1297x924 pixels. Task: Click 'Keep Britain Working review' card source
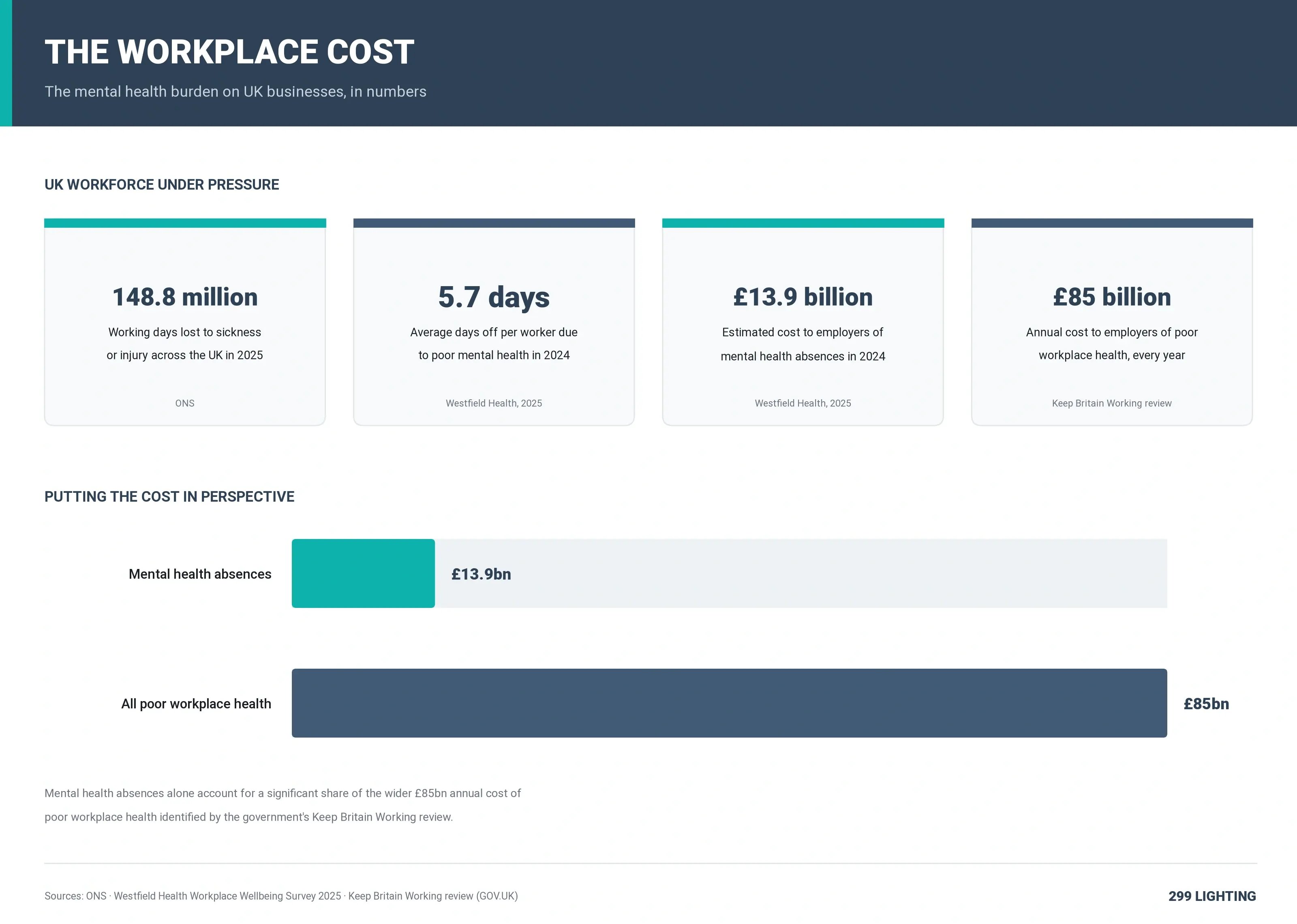click(x=1111, y=403)
